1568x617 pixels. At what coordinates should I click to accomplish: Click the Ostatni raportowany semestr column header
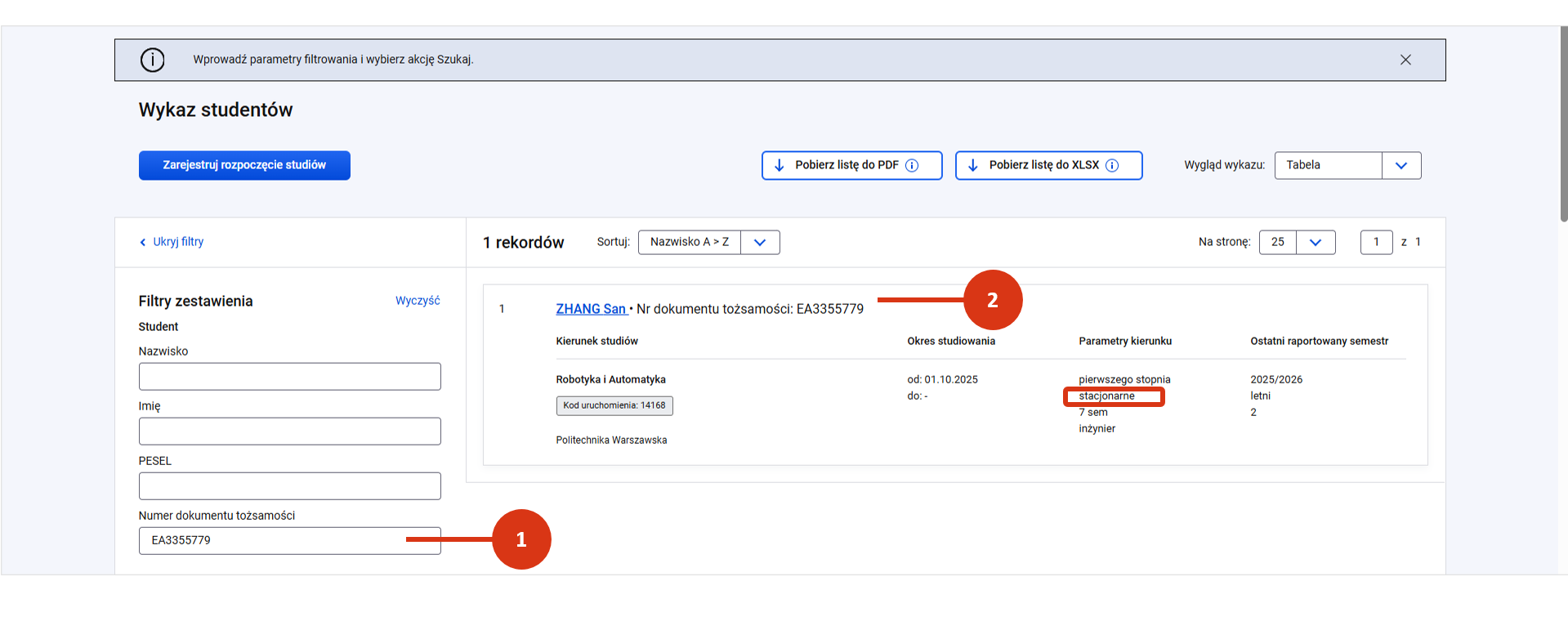point(1320,341)
